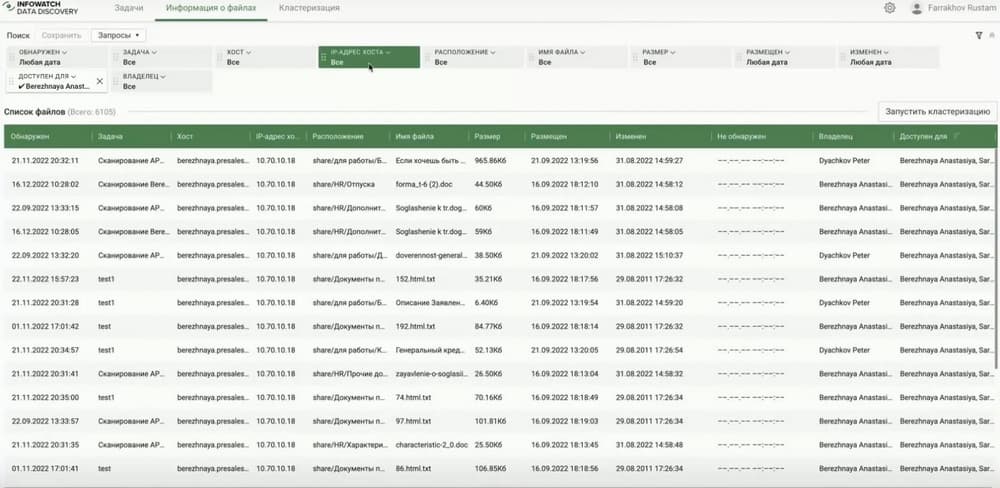Click the Farrakhov Rustam user name
The image size is (1000, 488).
point(963,8)
